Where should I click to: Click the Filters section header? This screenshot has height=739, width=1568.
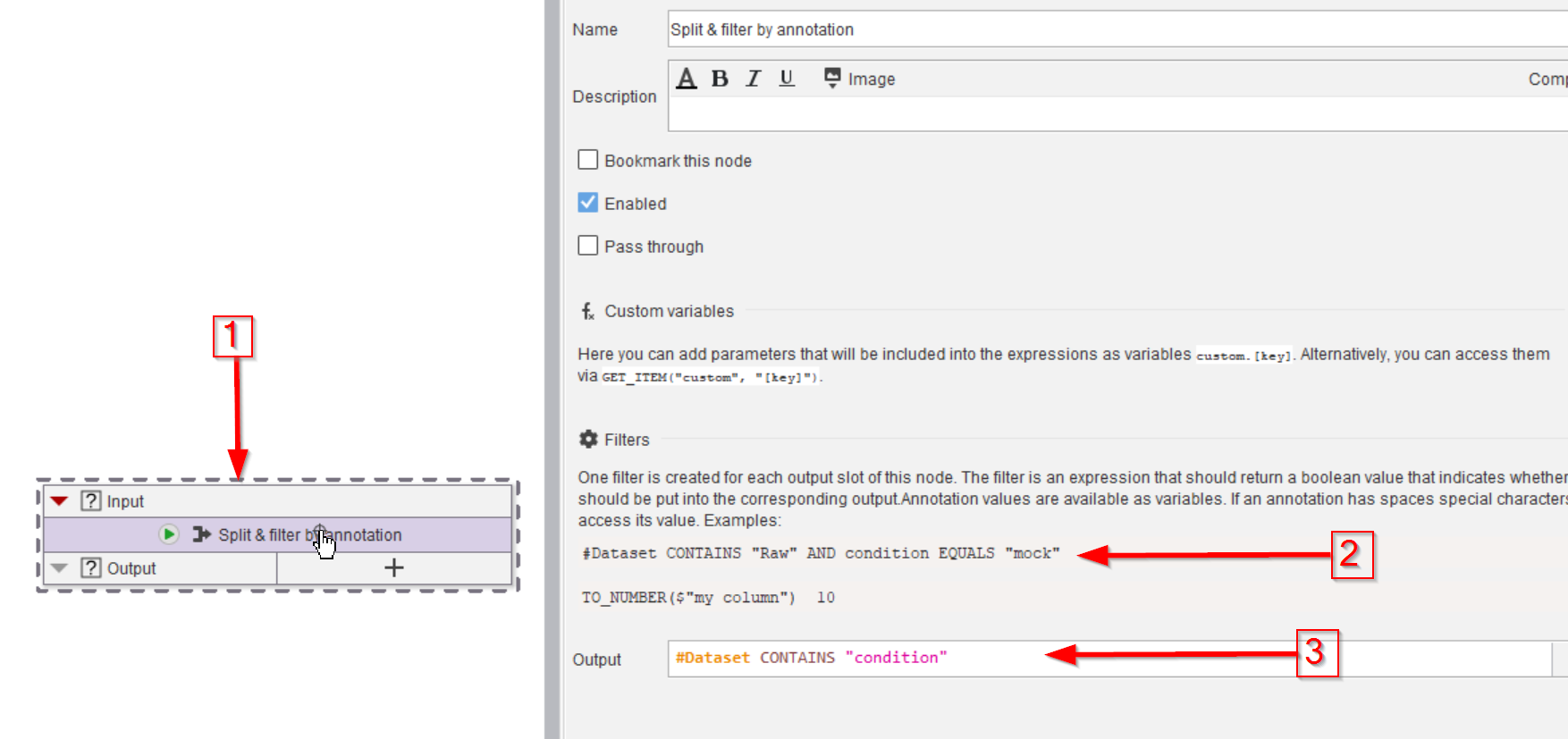click(x=626, y=440)
